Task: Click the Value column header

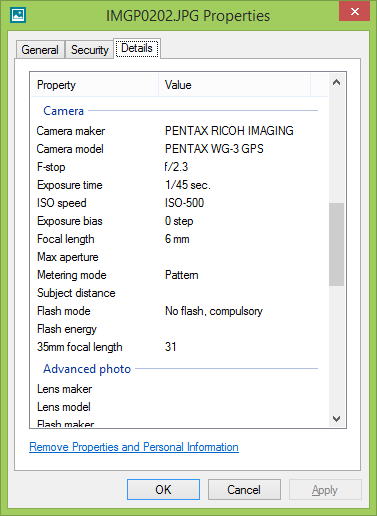Action: pos(235,85)
